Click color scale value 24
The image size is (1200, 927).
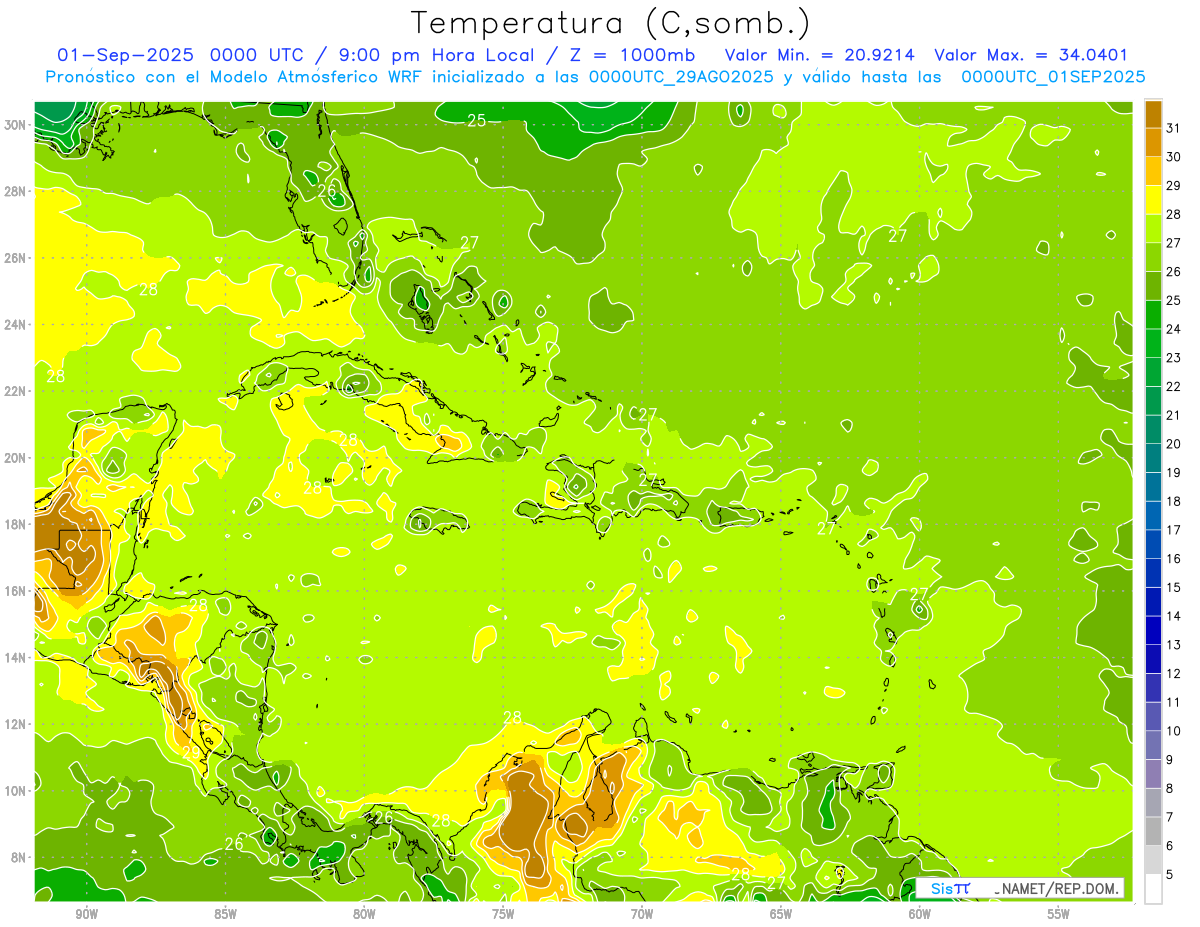(1174, 329)
